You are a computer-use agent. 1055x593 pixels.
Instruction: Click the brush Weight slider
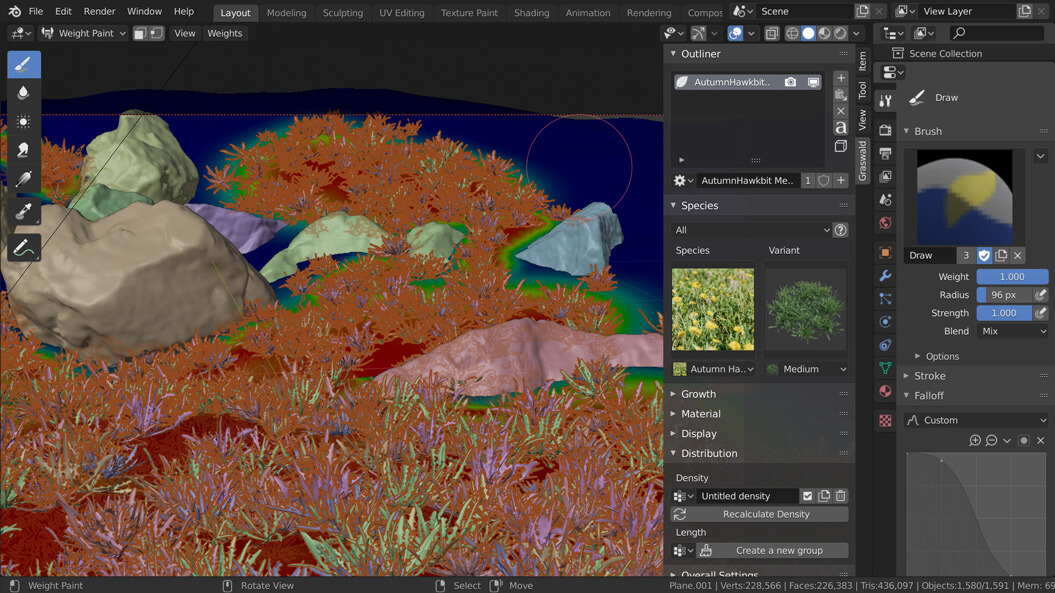pos(1011,276)
